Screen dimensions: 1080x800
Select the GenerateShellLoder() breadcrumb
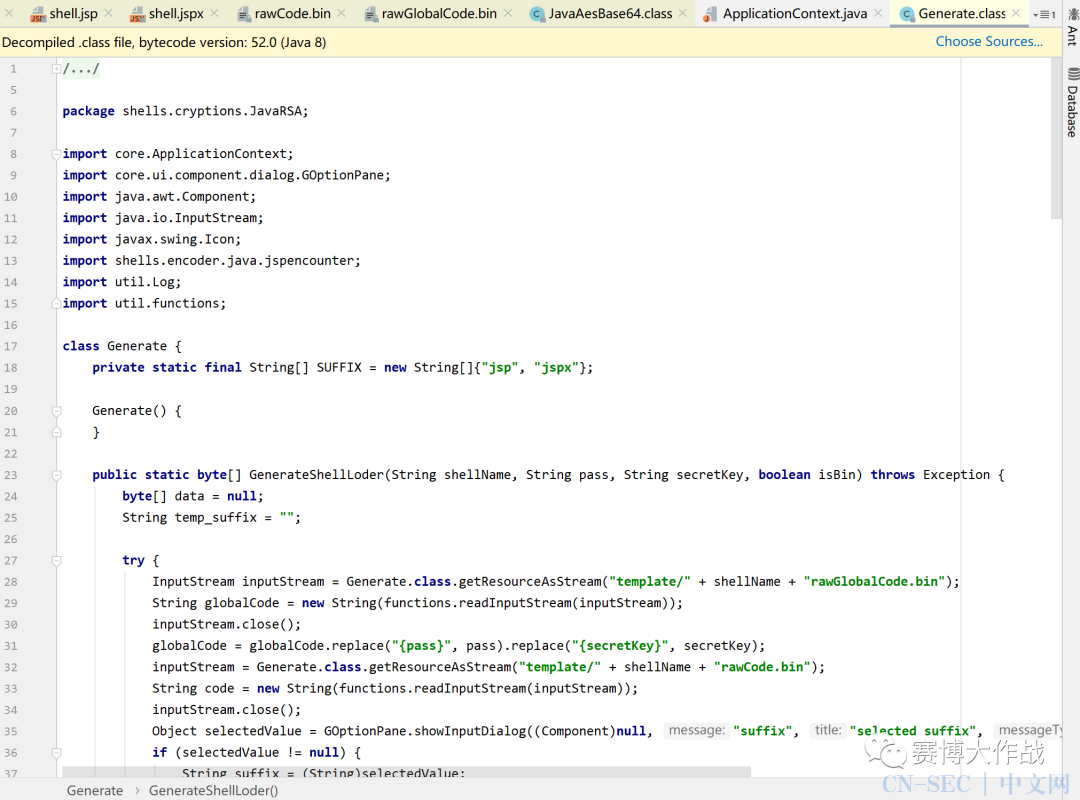pos(214,790)
